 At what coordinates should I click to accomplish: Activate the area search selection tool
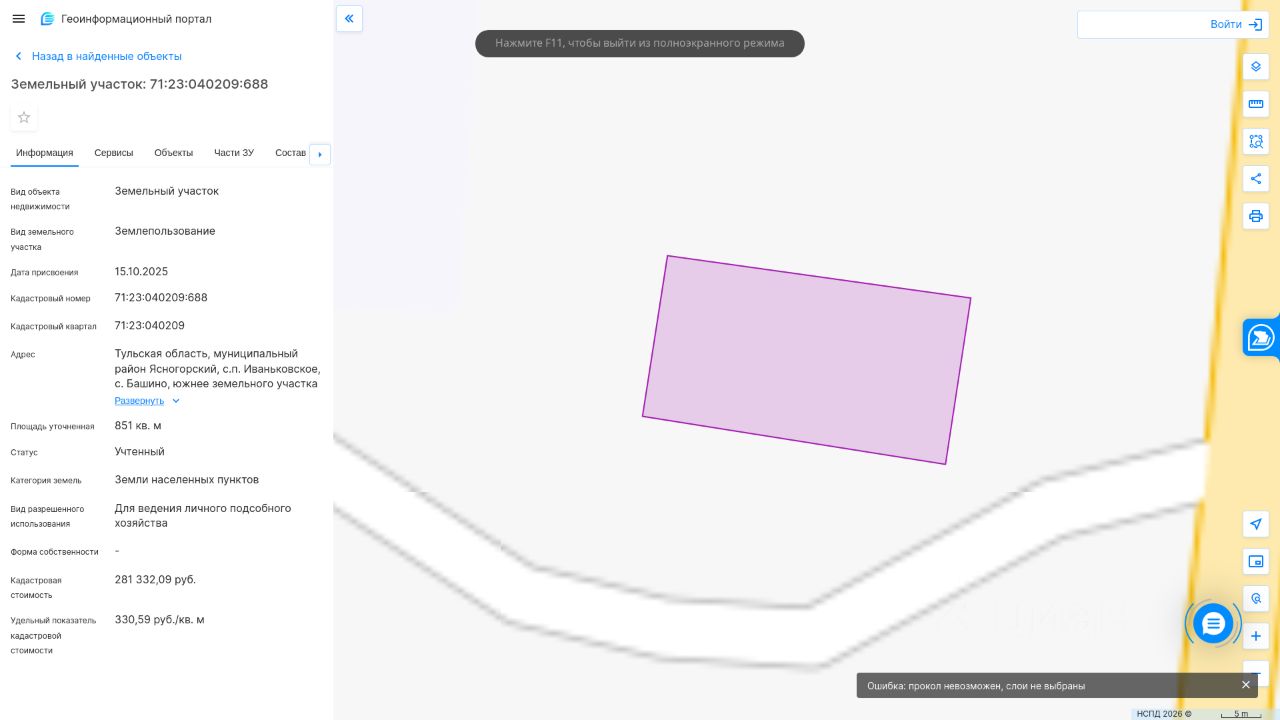(x=1256, y=141)
